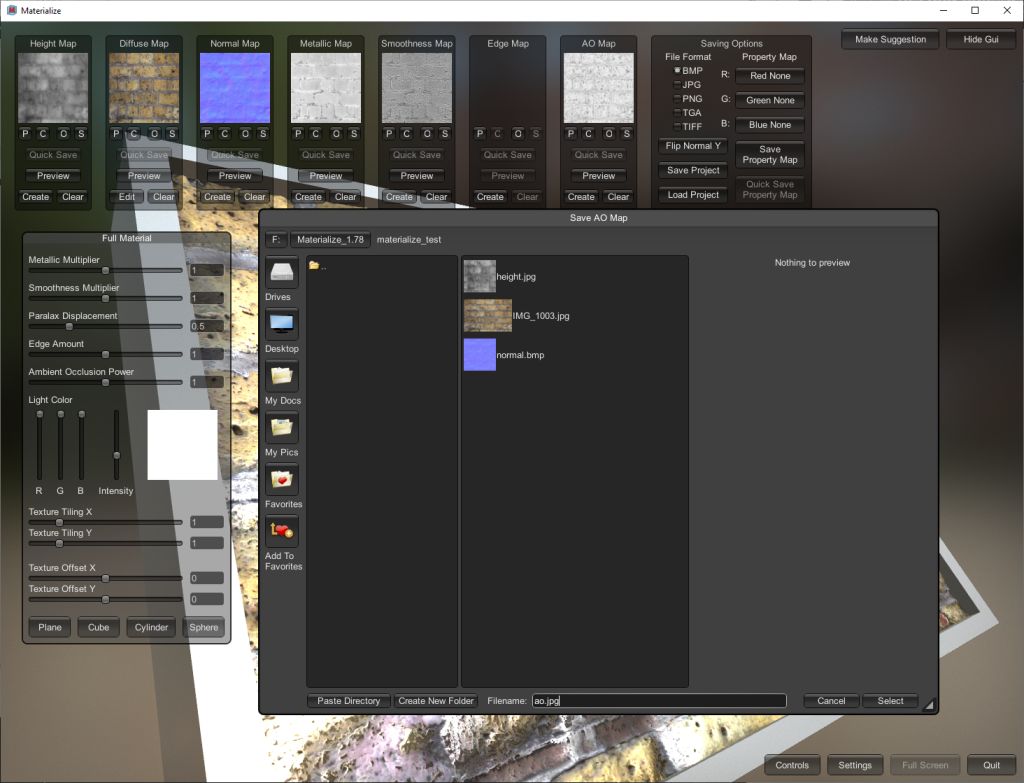The image size is (1024, 783).
Task: Click the AO Map C button
Action: (588, 134)
